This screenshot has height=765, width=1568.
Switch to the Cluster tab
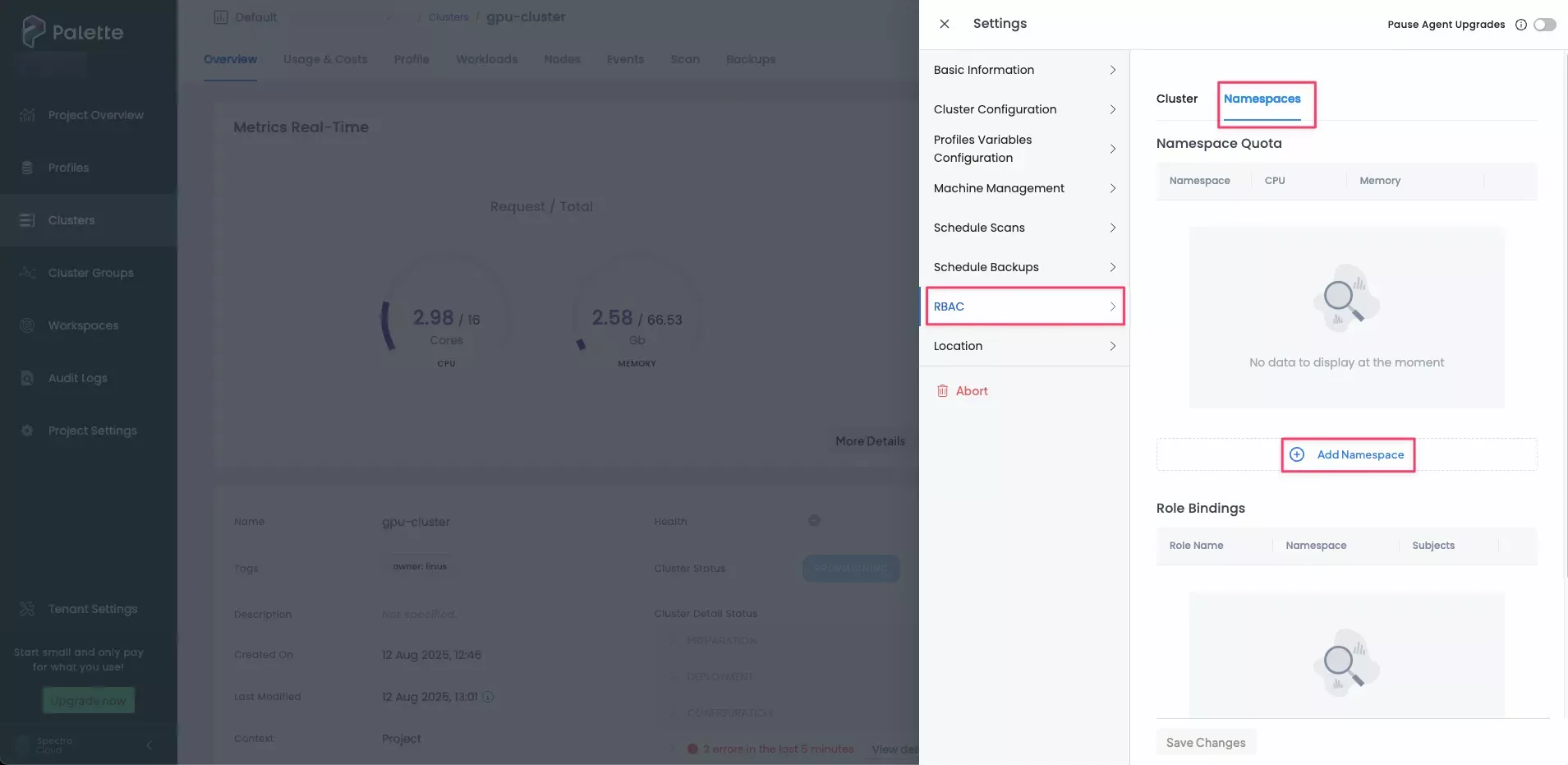pos(1176,99)
